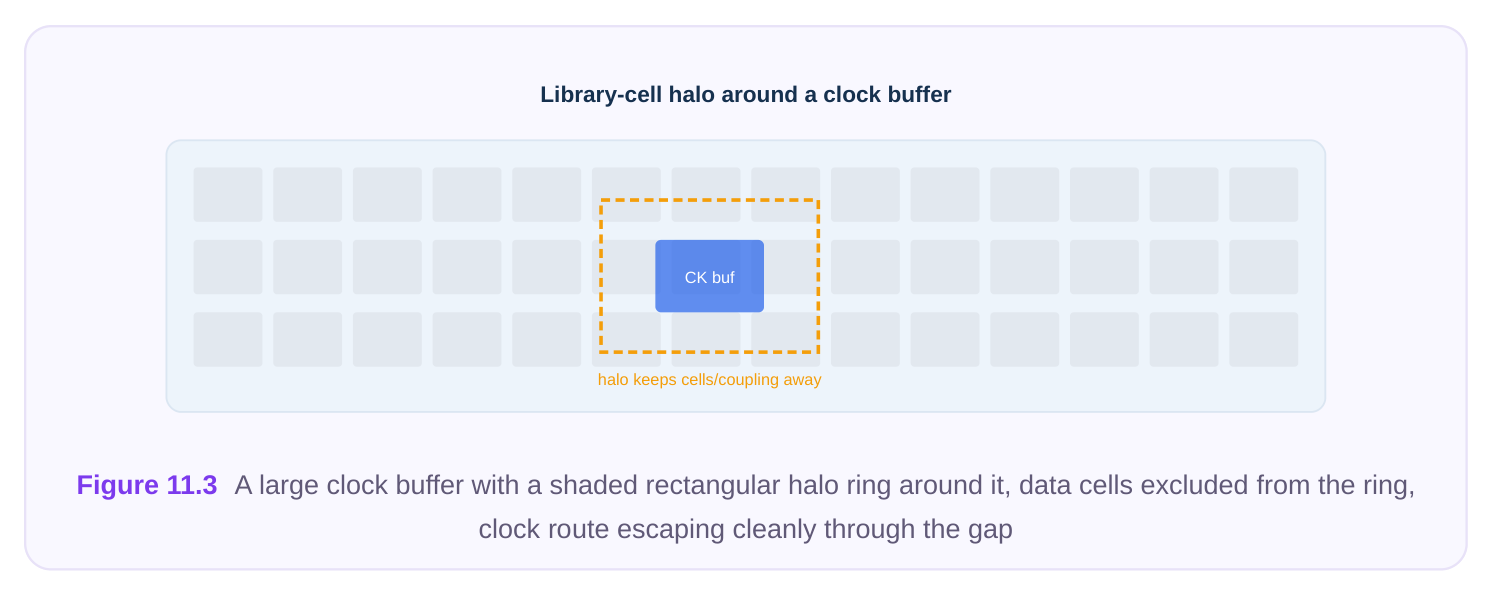Click the second cell in the top row
The height and width of the screenshot is (597, 1494).
pos(308,194)
